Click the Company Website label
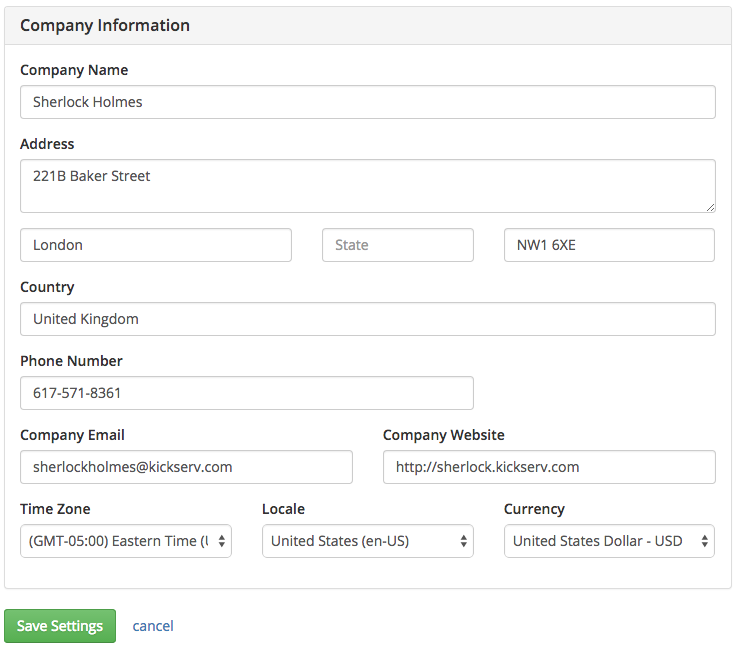735x648 pixels. (x=443, y=435)
